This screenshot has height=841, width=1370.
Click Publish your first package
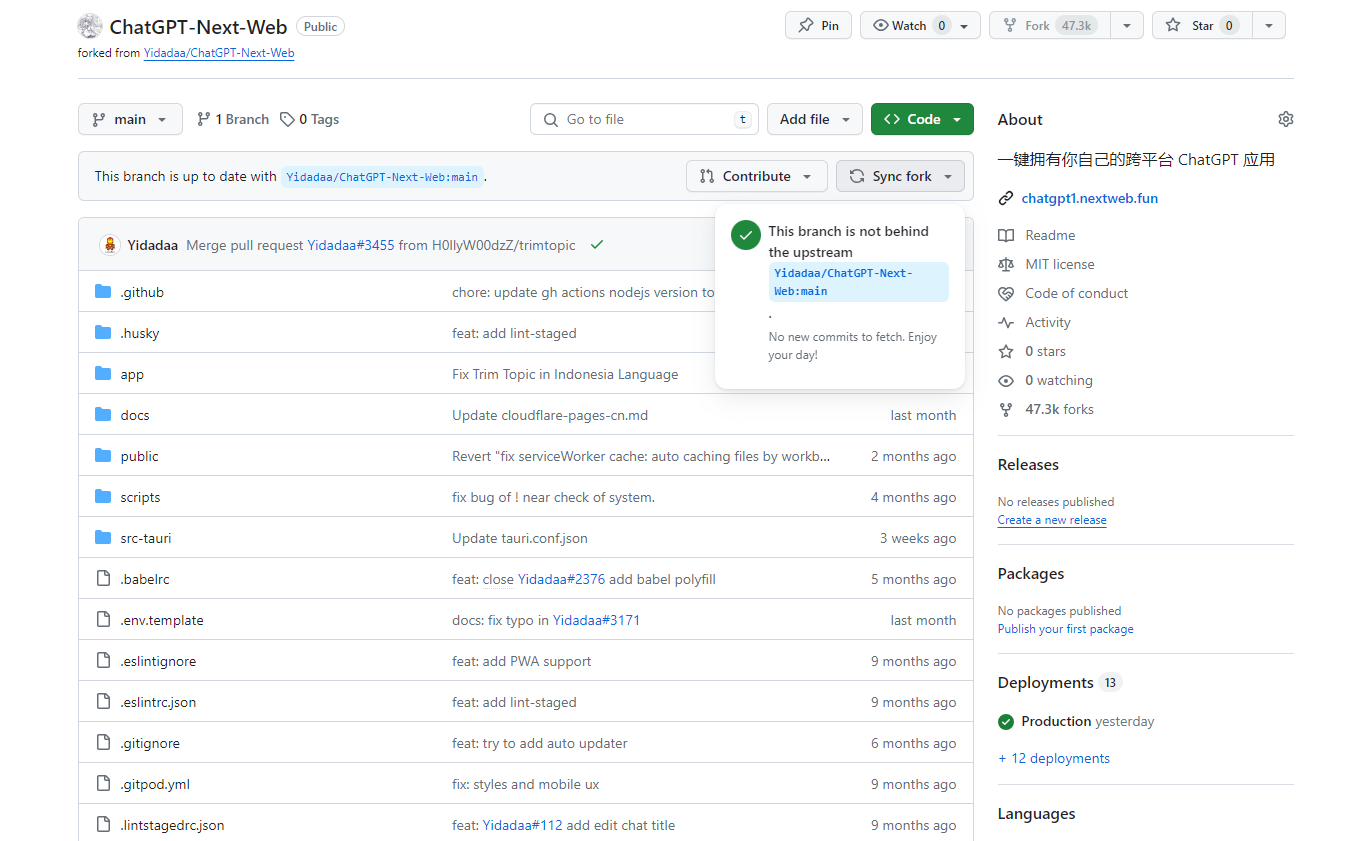point(1066,629)
